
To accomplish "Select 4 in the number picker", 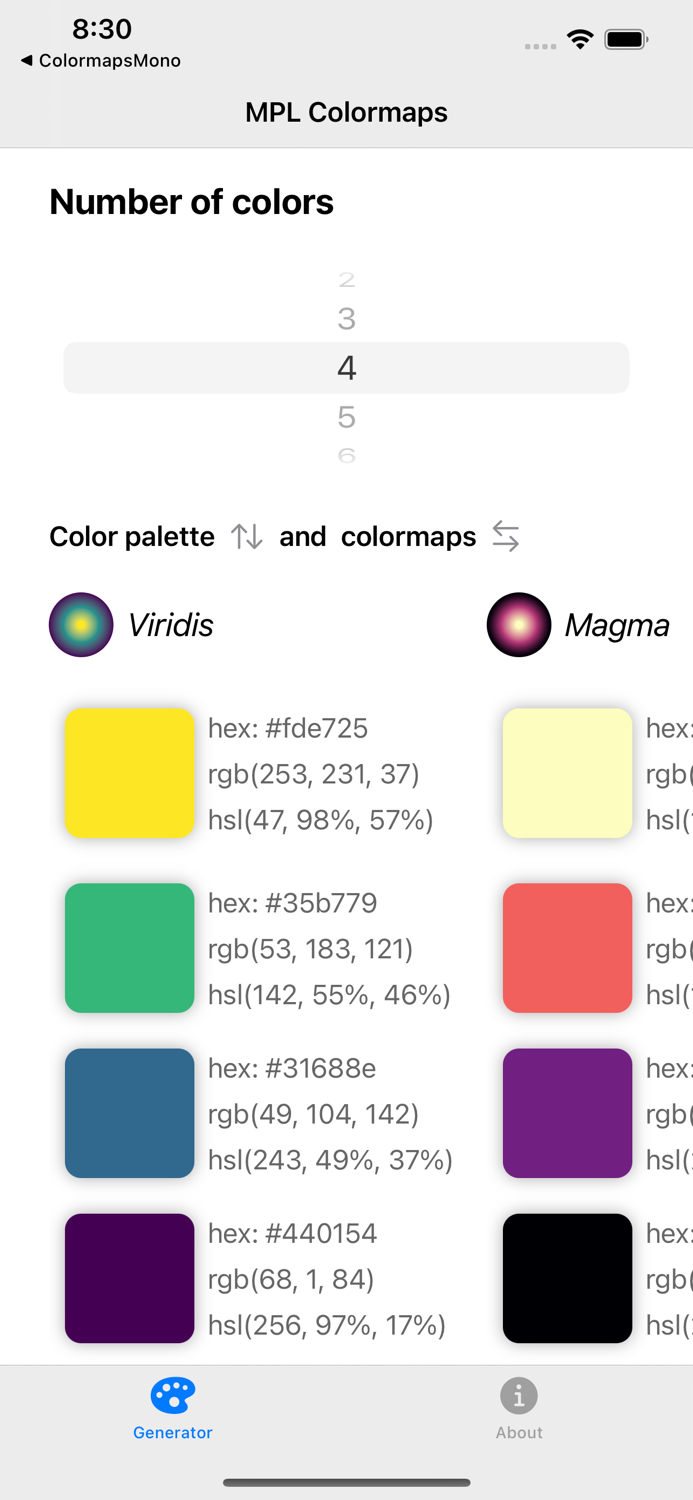I will pyautogui.click(x=346, y=368).
